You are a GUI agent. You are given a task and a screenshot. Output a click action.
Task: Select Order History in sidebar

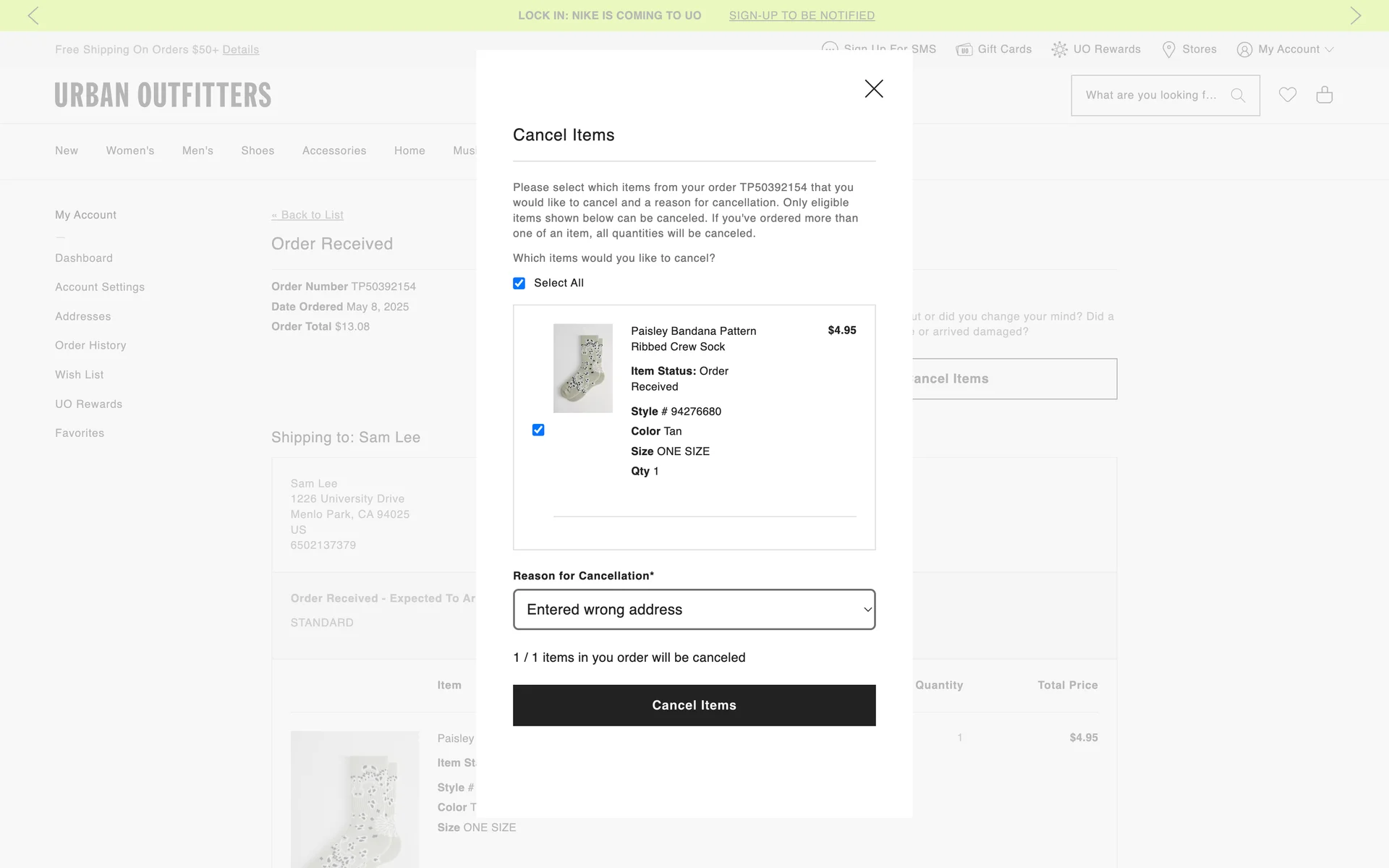(90, 346)
